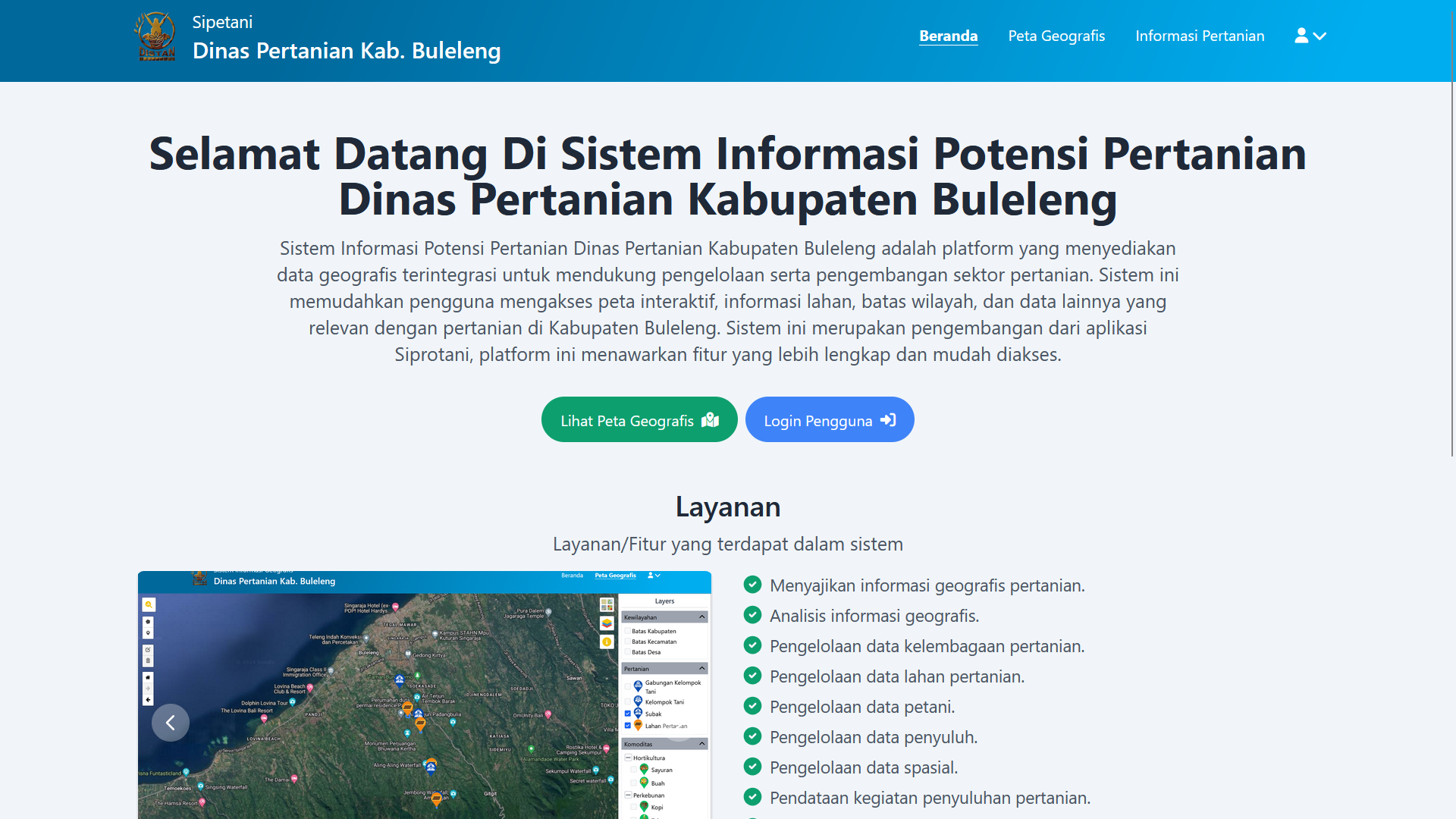Collapse the Kewilayahan layers section
The image size is (1456, 819).
pos(702,617)
